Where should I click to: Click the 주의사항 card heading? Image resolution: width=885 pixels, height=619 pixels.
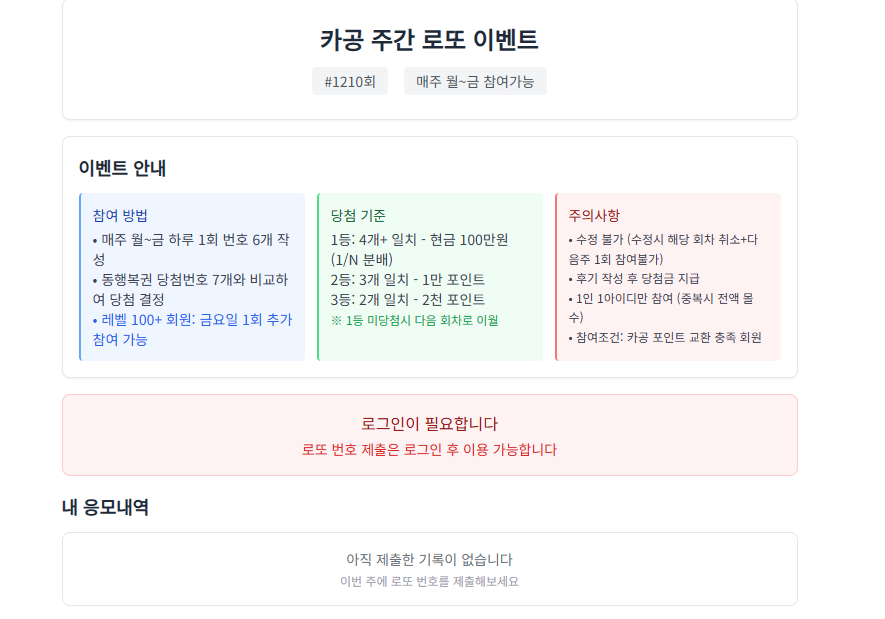(x=594, y=215)
